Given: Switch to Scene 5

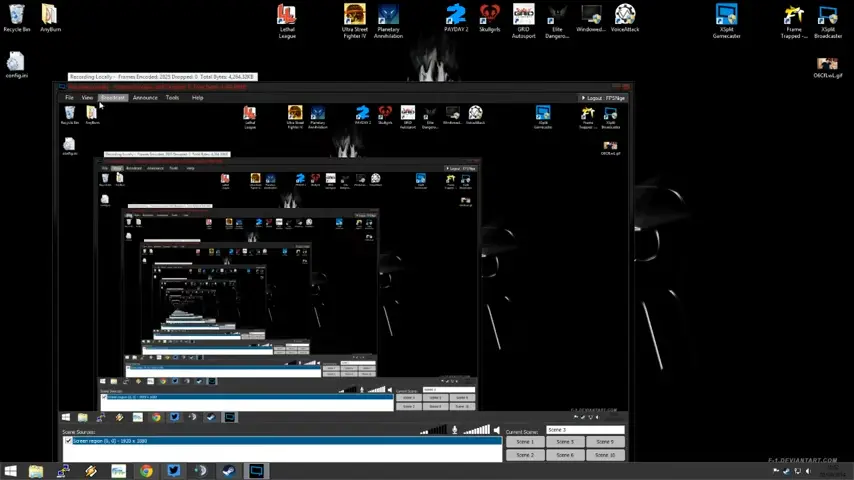Looking at the screenshot, I should point(565,442).
